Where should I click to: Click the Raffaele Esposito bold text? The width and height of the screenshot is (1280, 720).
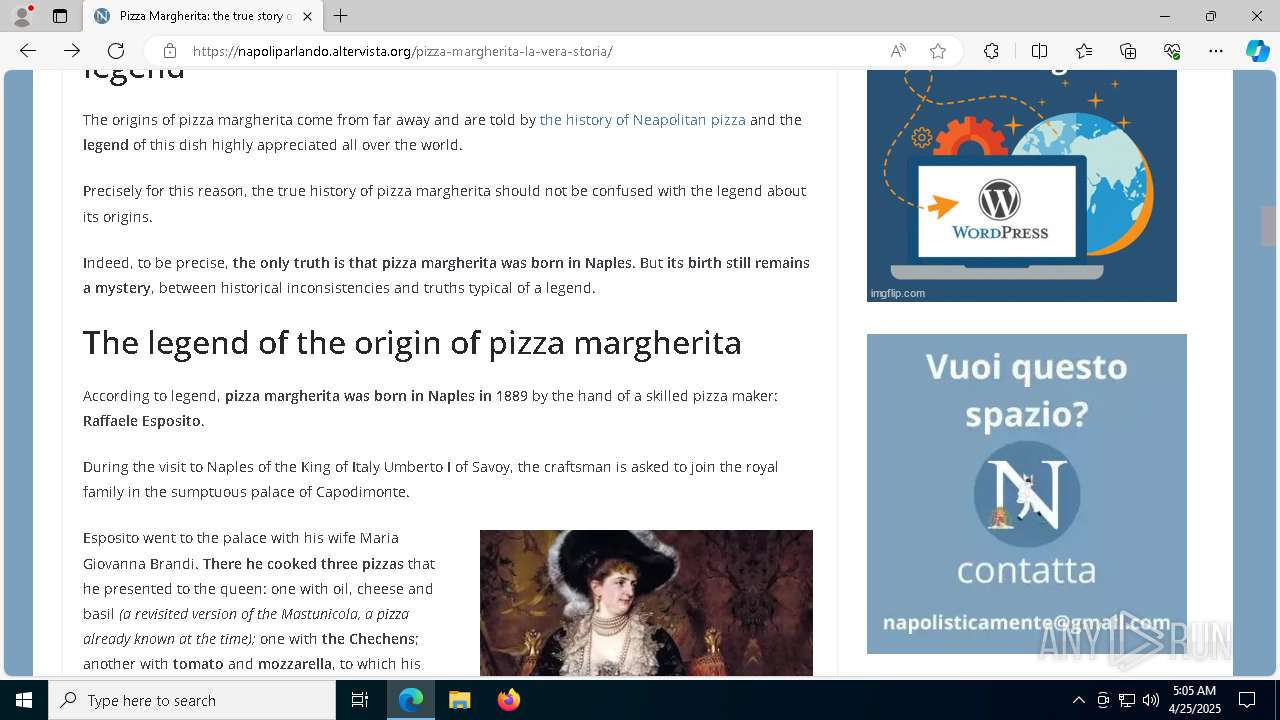point(142,421)
